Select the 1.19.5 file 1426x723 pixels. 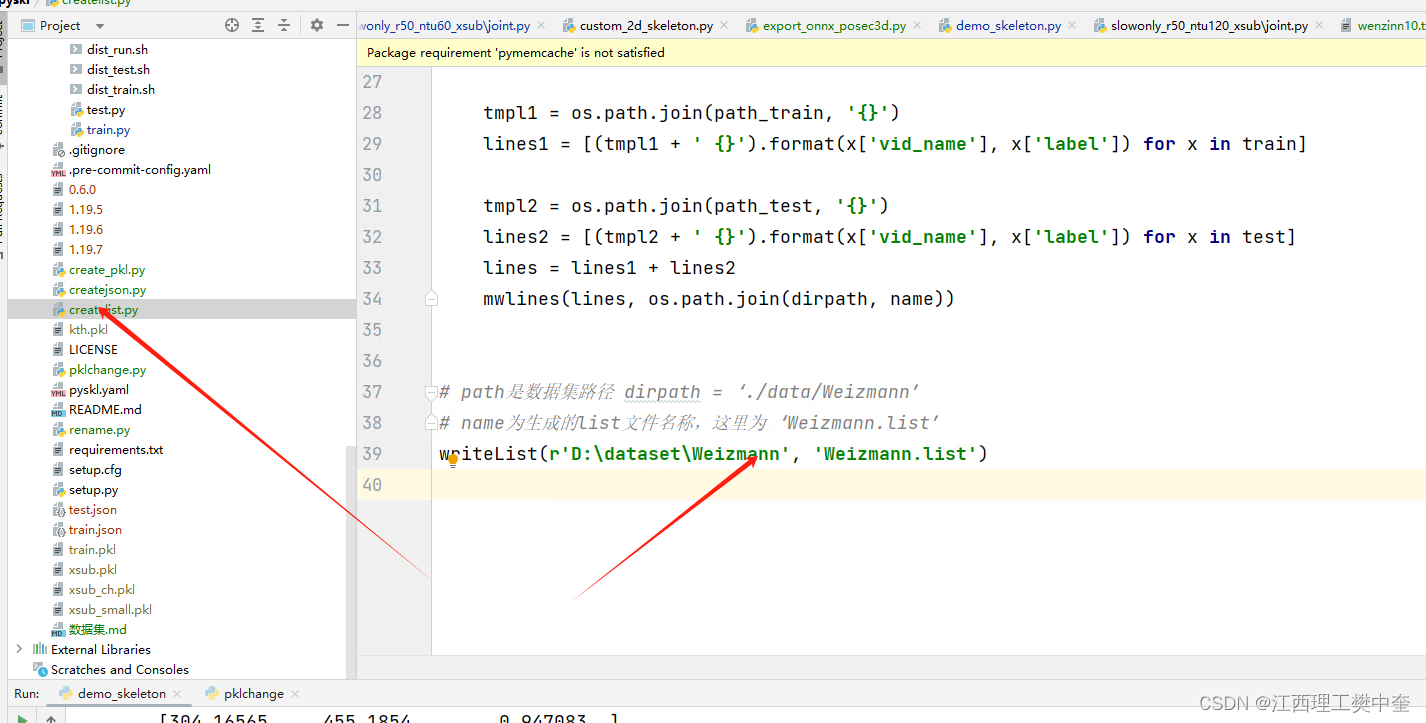[x=85, y=210]
